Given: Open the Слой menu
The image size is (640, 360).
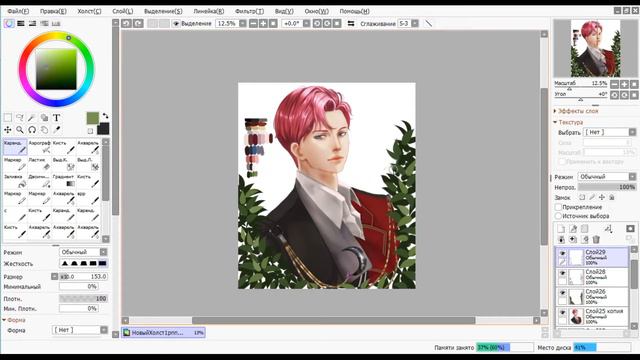Looking at the screenshot, I should pyautogui.click(x=122, y=11).
